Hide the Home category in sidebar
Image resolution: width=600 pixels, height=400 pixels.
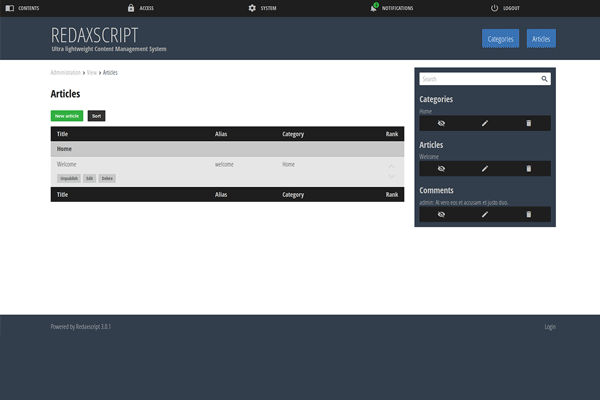[x=441, y=123]
